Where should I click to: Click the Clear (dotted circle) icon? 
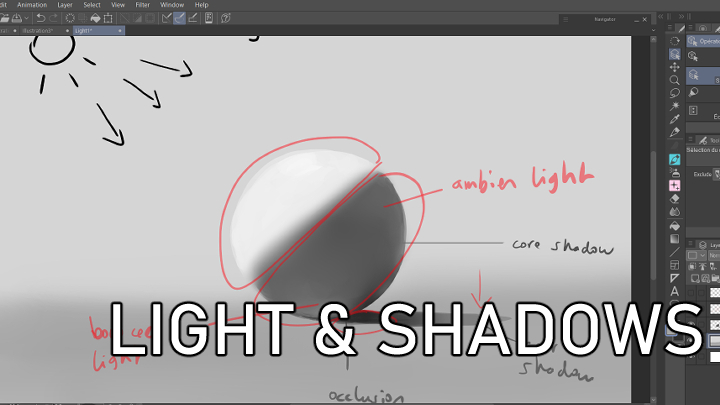pyautogui.click(x=70, y=18)
